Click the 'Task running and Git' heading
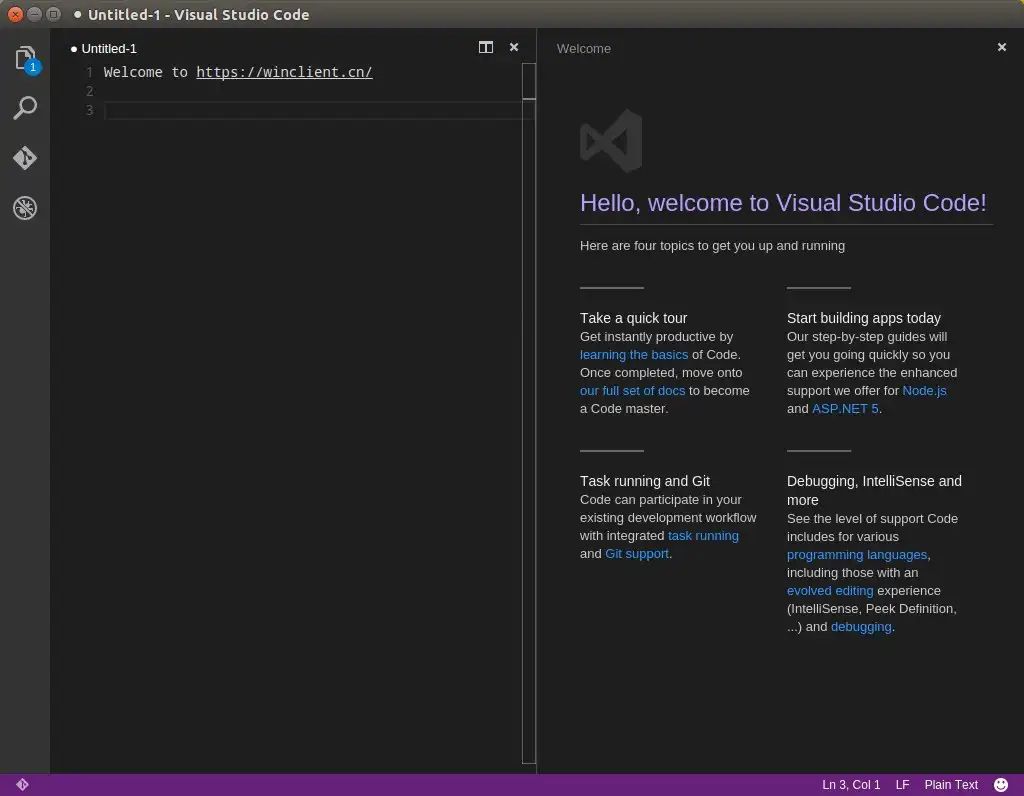Screen dimensions: 1024x796 [x=645, y=481]
